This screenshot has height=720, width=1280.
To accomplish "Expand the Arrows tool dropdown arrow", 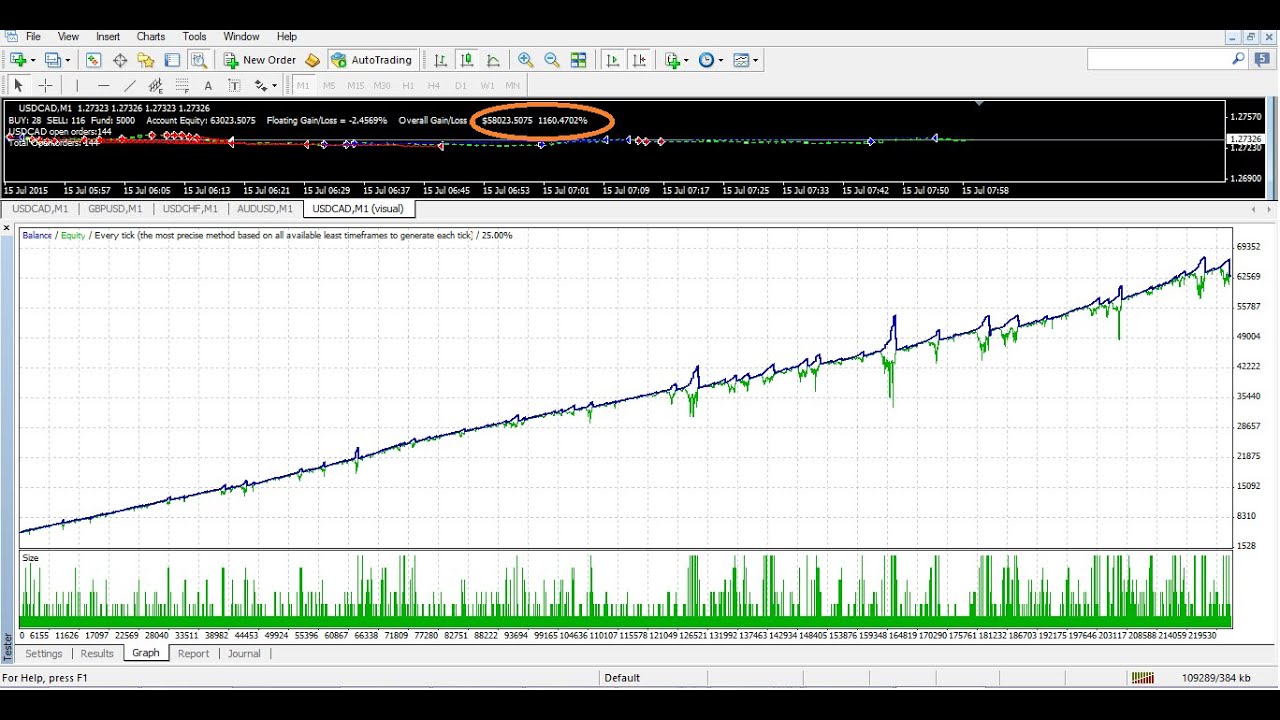I will coord(275,86).
